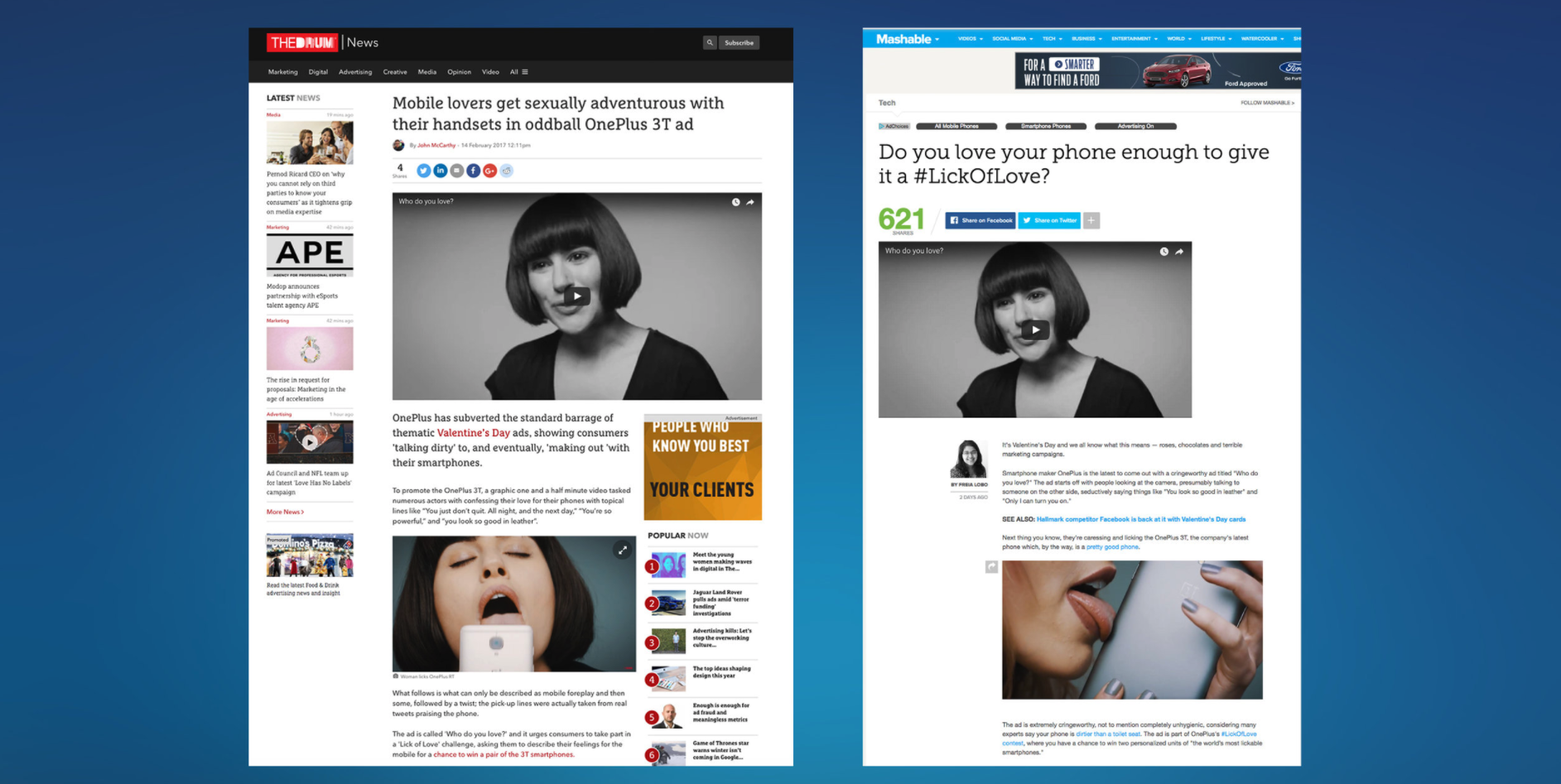
Task: Click the Advertising On ad pill
Action: 1135,127
